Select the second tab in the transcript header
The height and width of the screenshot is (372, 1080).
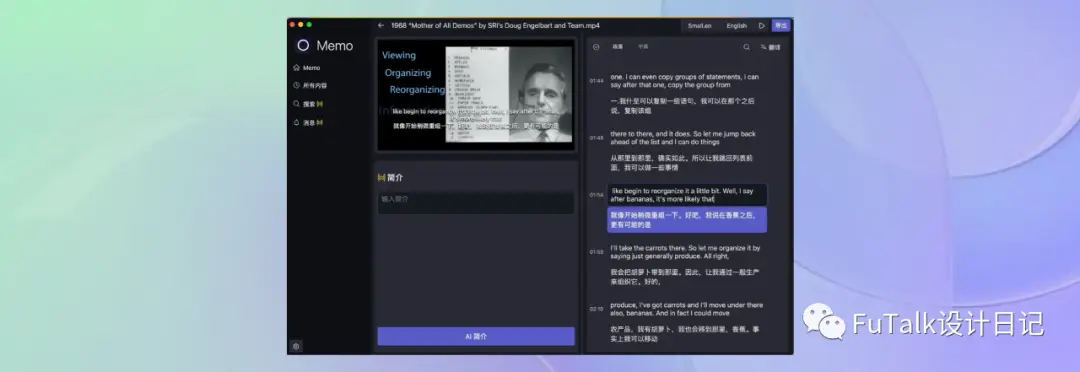(x=643, y=47)
